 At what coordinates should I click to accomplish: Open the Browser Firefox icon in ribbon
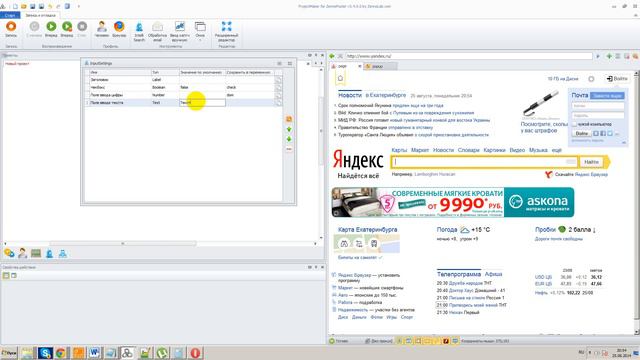[119, 29]
